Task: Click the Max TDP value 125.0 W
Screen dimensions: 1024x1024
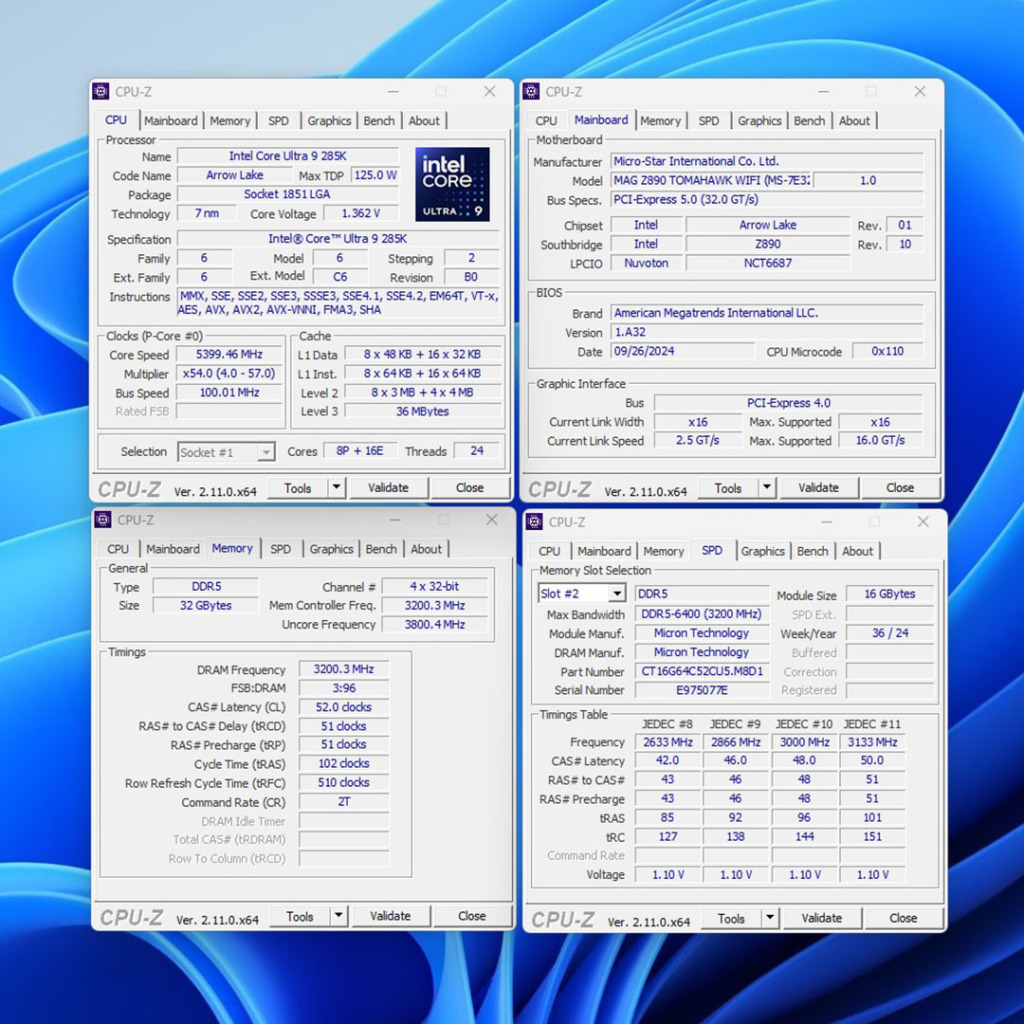Action: [375, 175]
